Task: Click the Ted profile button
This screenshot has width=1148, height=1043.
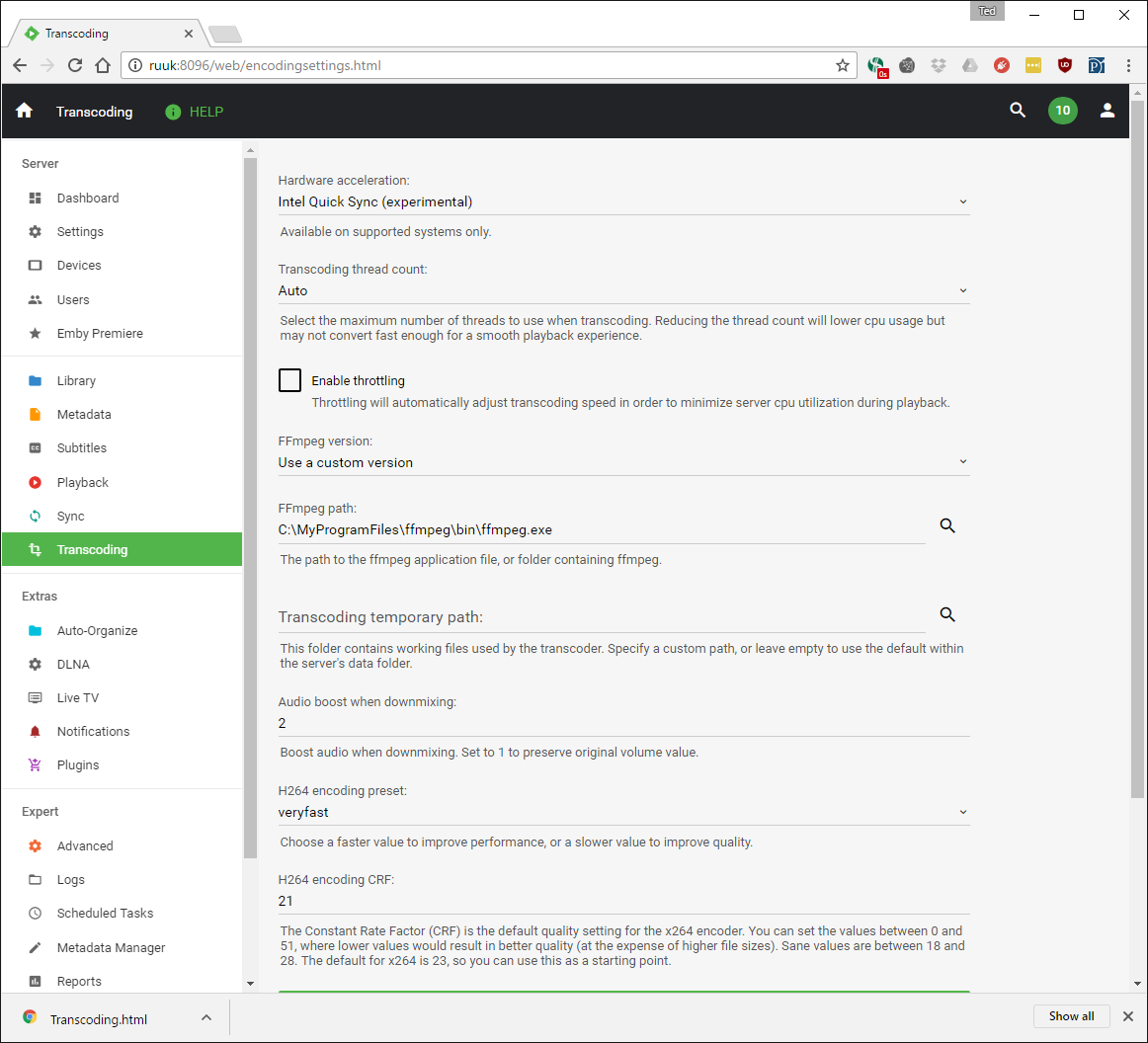Action: (x=987, y=11)
